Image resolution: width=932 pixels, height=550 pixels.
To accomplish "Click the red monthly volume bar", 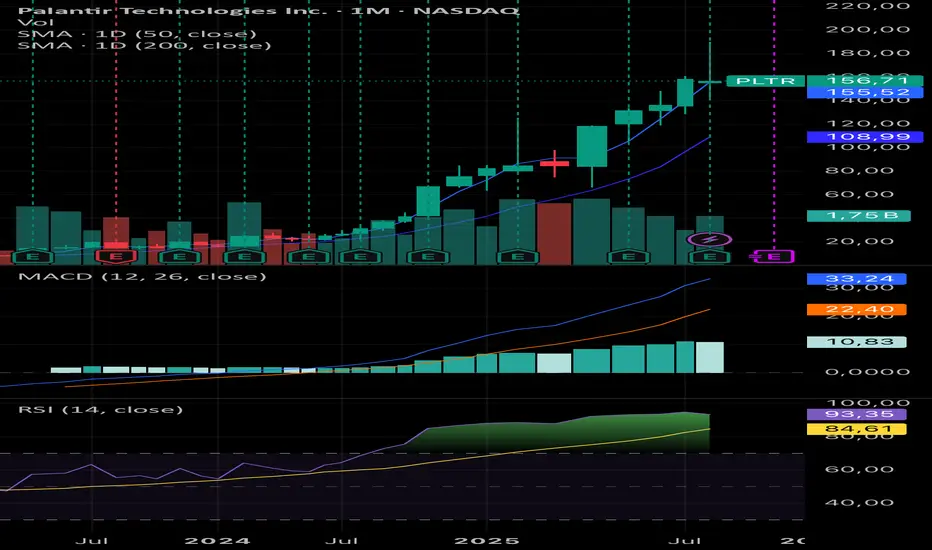I will 554,234.
